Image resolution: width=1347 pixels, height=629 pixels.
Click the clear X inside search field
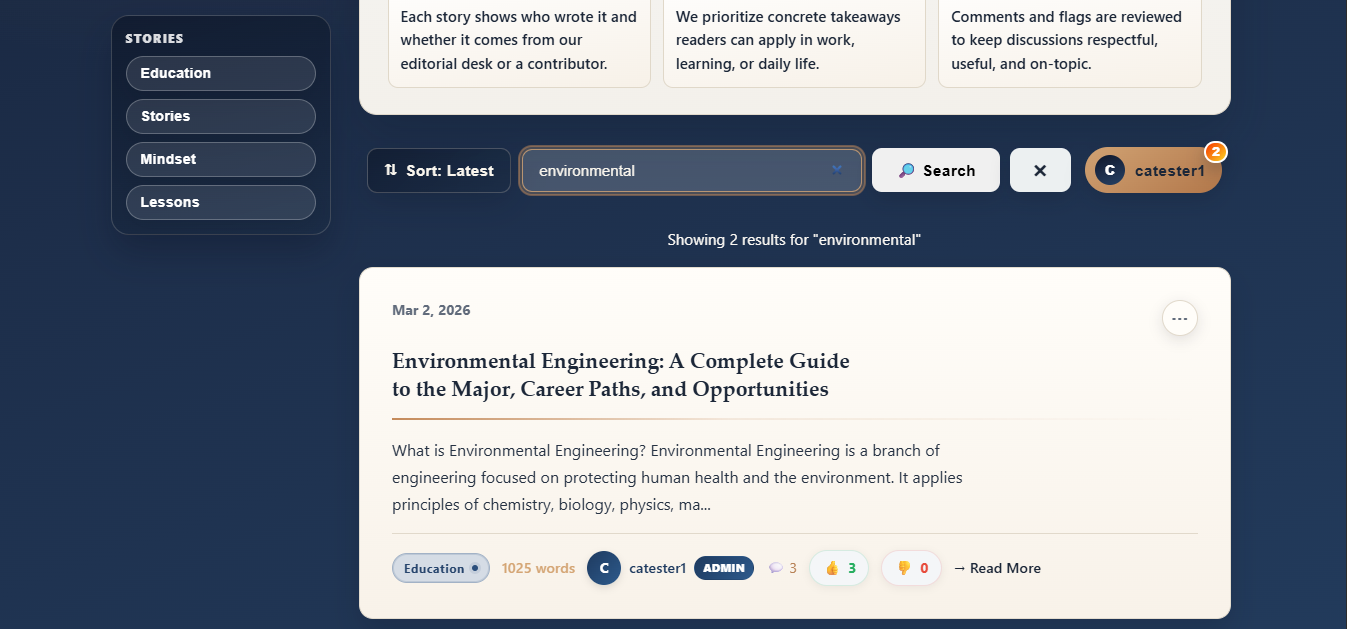click(x=837, y=170)
